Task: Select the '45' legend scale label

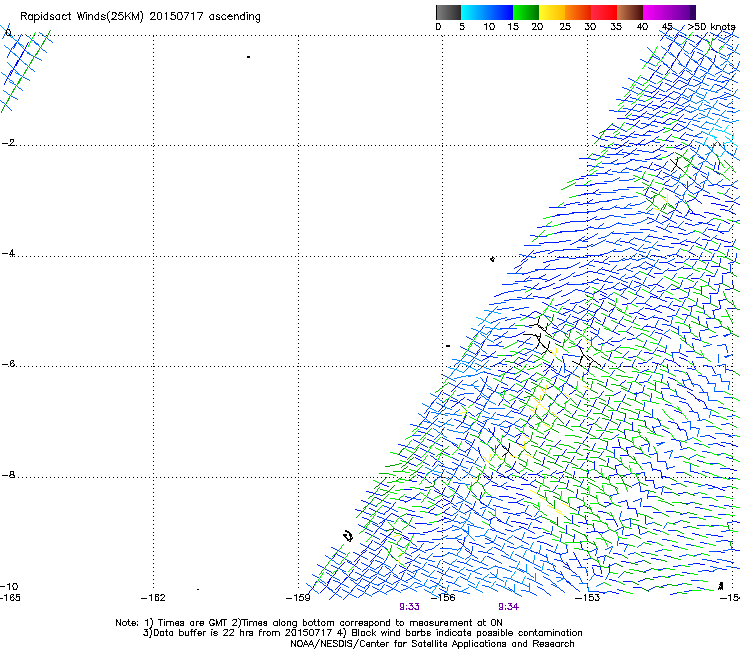Action: tap(667, 27)
